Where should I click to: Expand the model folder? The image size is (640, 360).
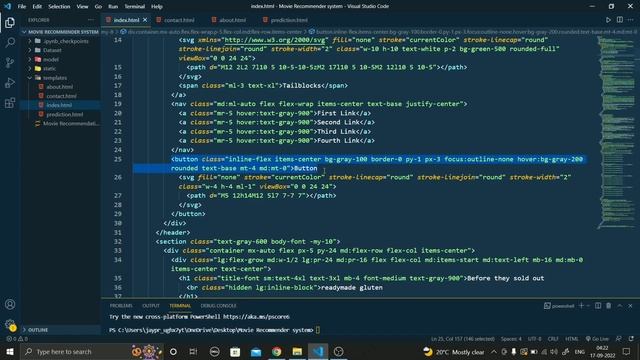tap(60, 59)
